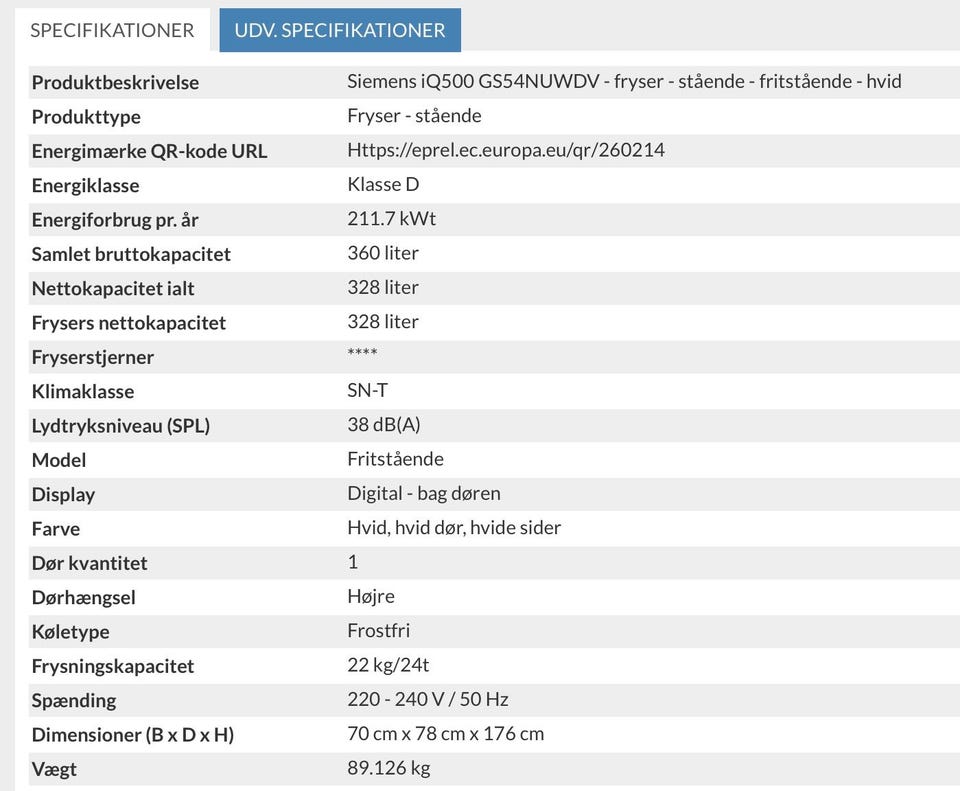The image size is (960, 791).
Task: Click the eprel.ec.europa.eu energy label URL
Action: pos(505,150)
